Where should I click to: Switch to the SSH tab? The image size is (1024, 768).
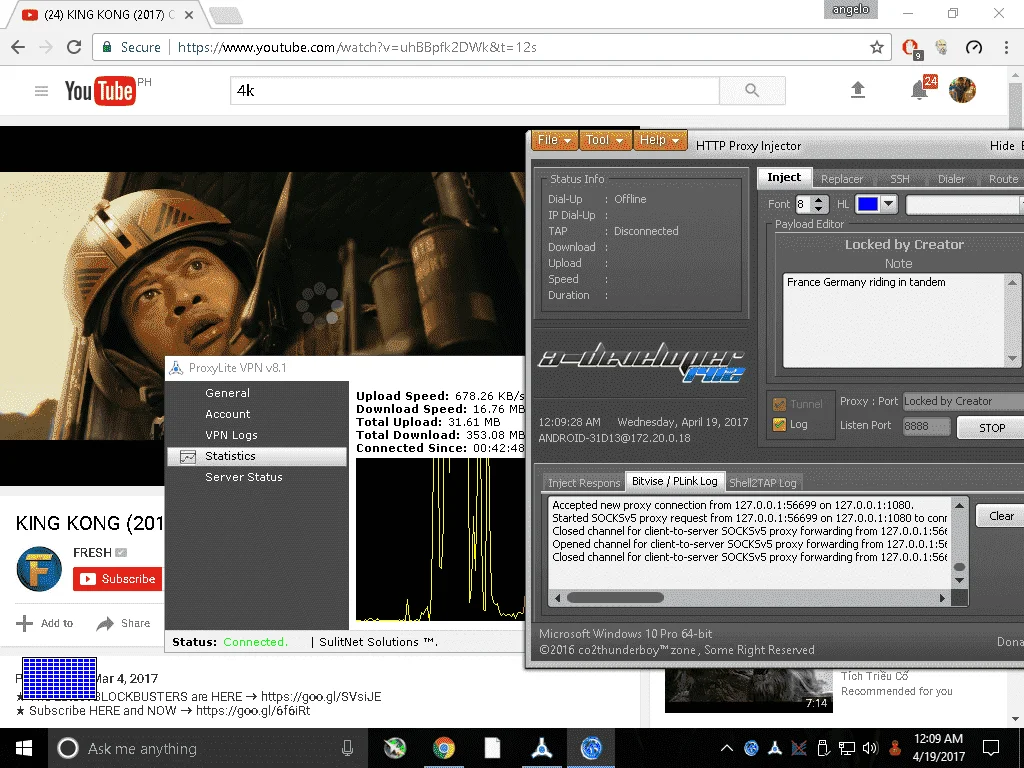[x=899, y=179]
